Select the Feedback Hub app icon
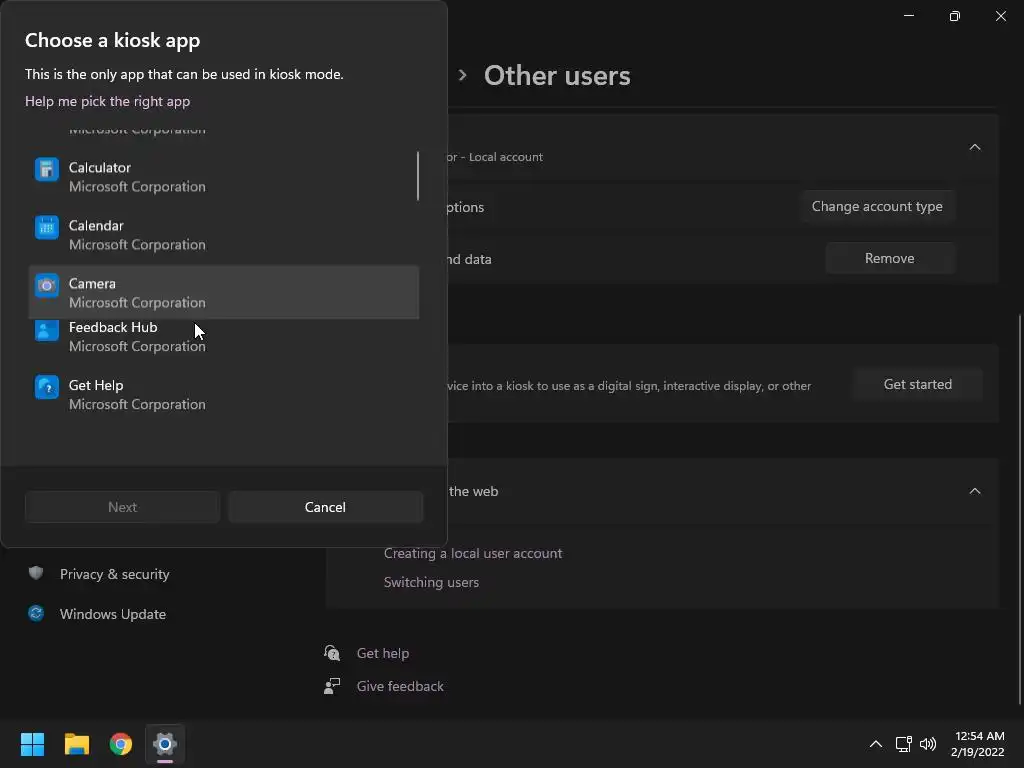 click(47, 331)
